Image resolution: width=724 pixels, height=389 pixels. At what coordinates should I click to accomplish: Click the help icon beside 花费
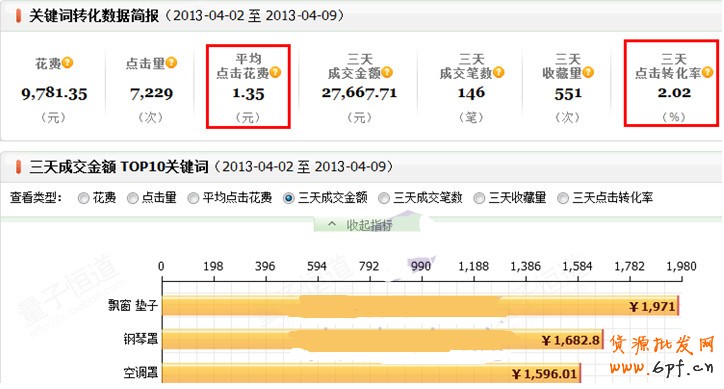[x=67, y=62]
